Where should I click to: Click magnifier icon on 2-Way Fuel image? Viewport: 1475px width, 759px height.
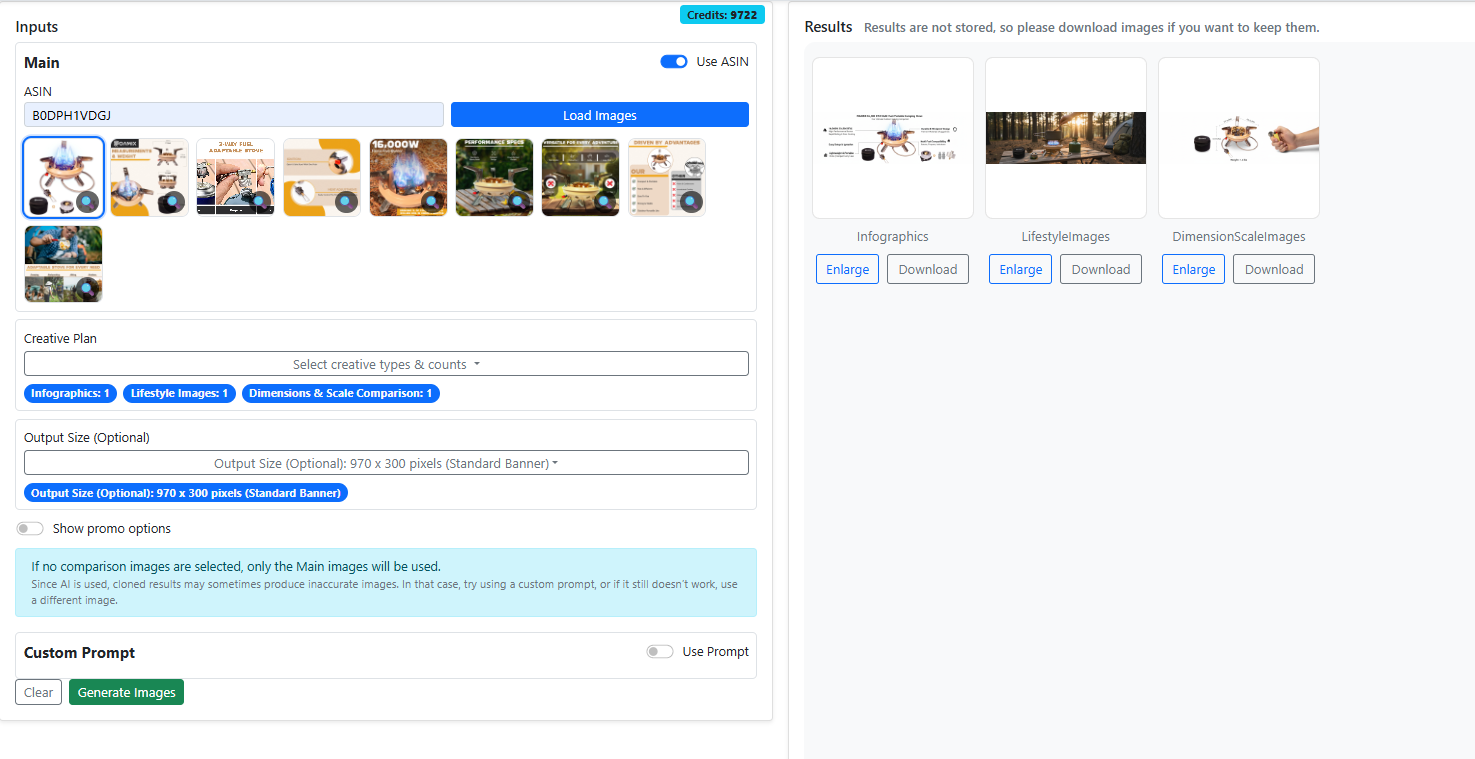(x=259, y=201)
